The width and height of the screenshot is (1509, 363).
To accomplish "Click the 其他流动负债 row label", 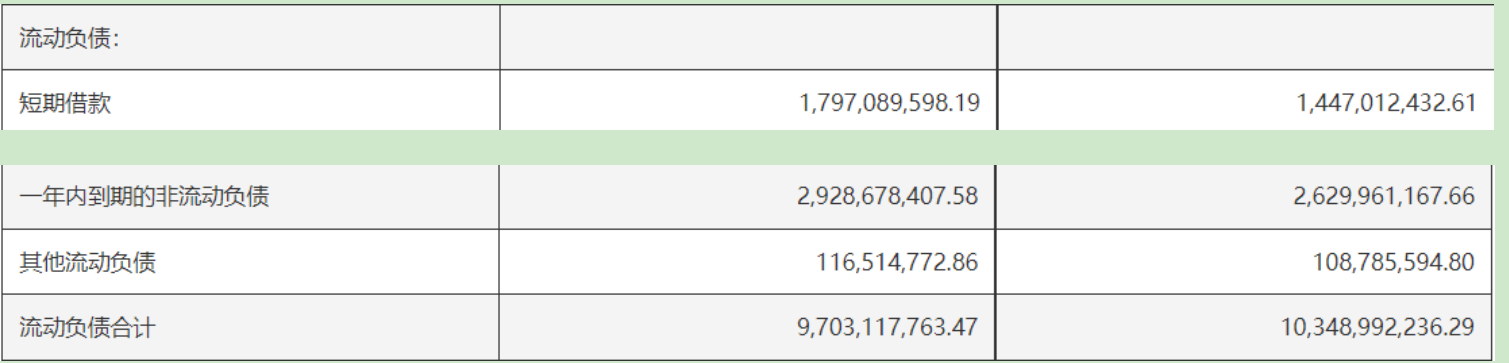I will point(88,262).
